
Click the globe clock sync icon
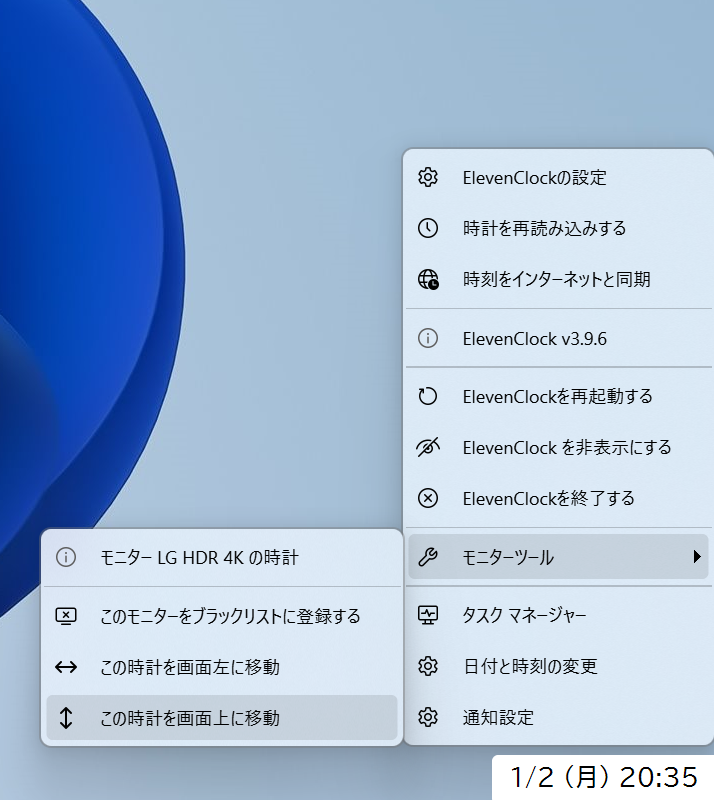pyautogui.click(x=428, y=279)
